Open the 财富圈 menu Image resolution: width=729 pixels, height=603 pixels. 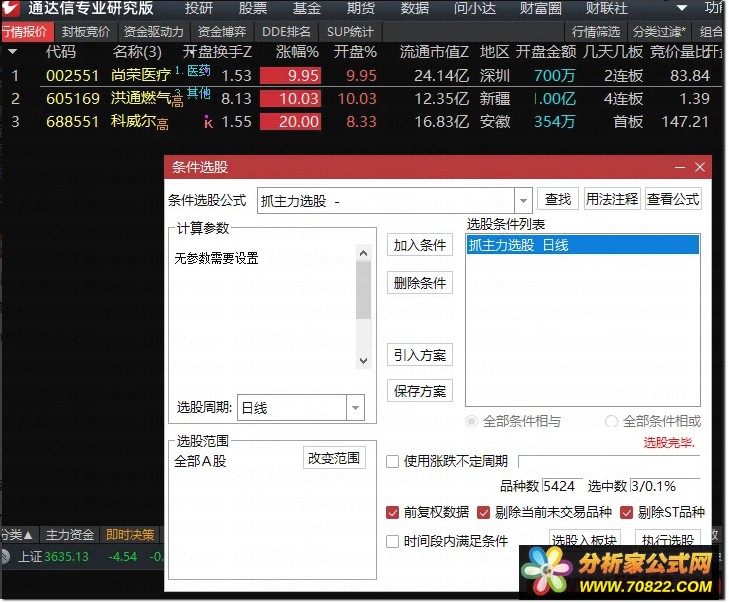pyautogui.click(x=540, y=8)
